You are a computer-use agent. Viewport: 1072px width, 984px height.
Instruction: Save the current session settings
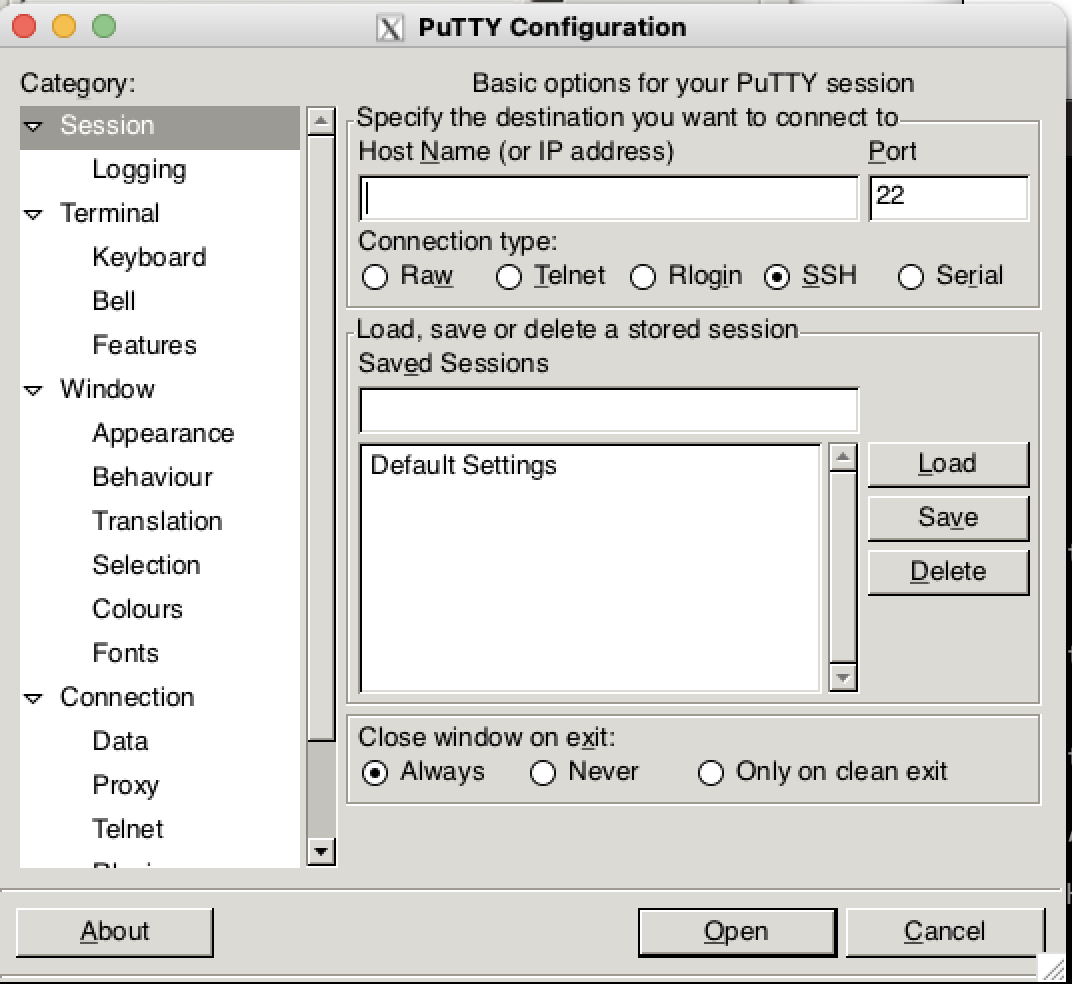(x=947, y=517)
